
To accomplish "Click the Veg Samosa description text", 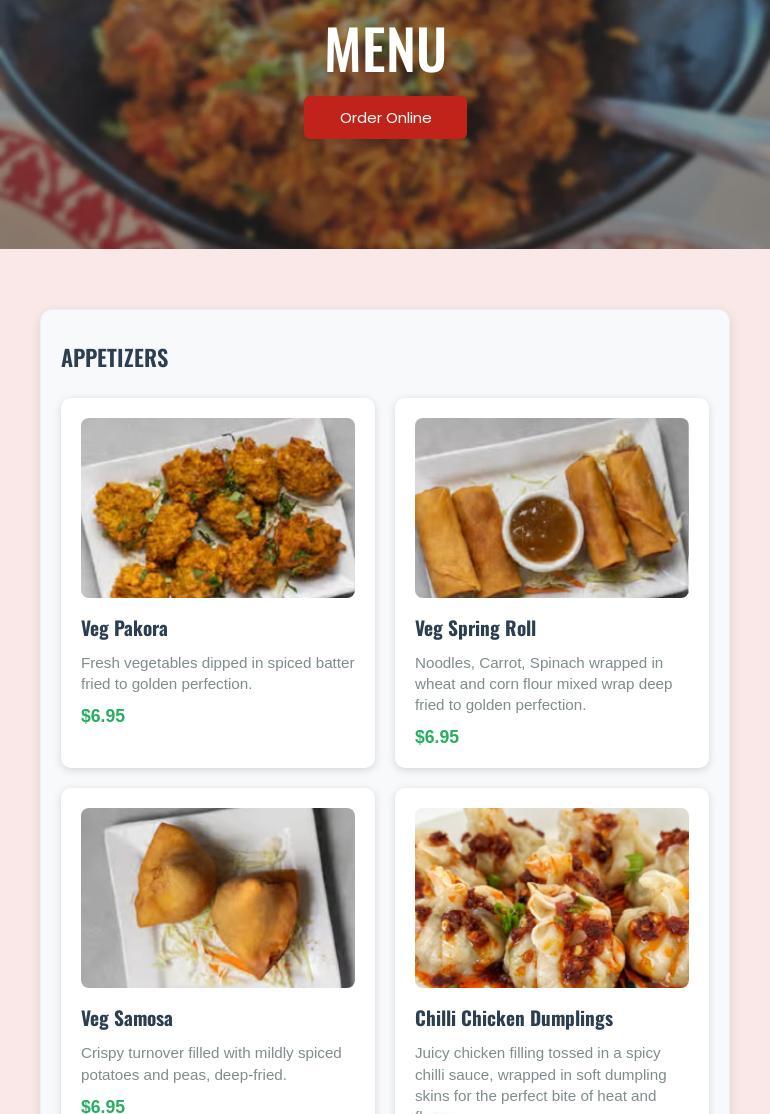I will pyautogui.click(x=211, y=1064).
